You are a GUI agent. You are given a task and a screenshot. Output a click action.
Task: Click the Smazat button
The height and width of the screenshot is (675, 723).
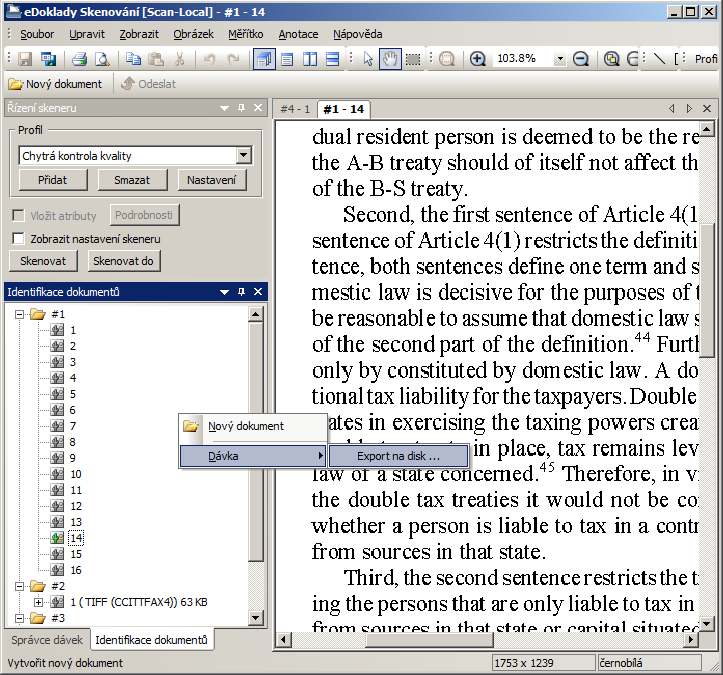(x=132, y=180)
